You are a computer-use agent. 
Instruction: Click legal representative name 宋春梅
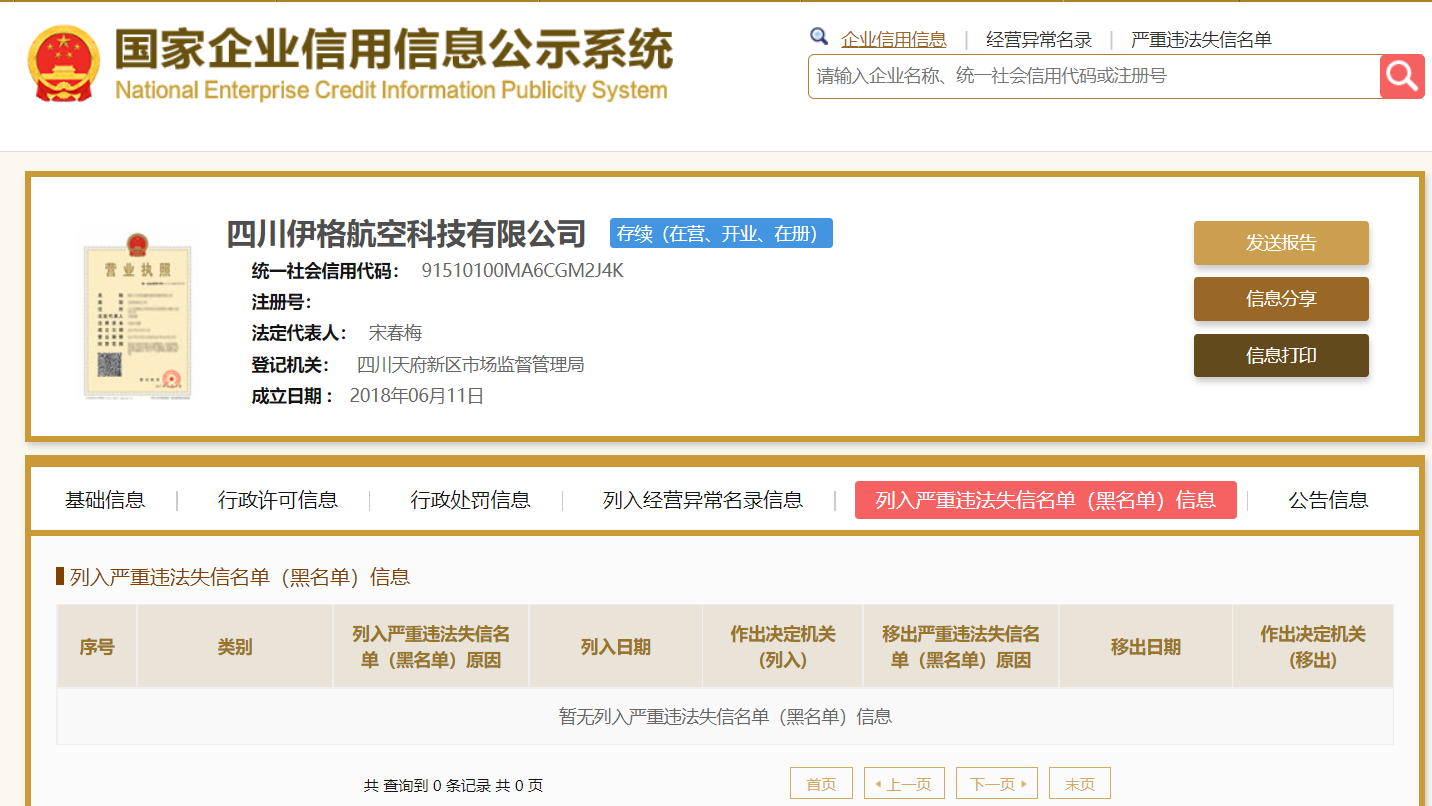click(x=395, y=333)
